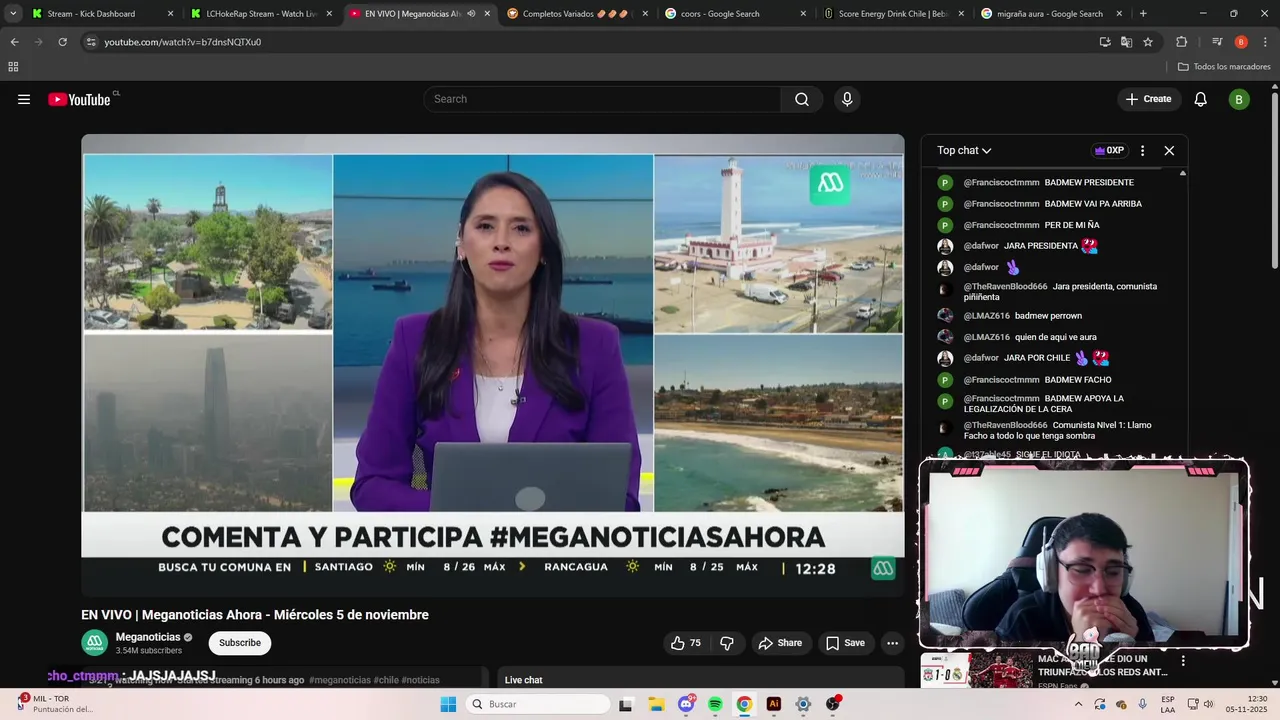Click the live video player
1280x720 pixels.
(x=493, y=366)
